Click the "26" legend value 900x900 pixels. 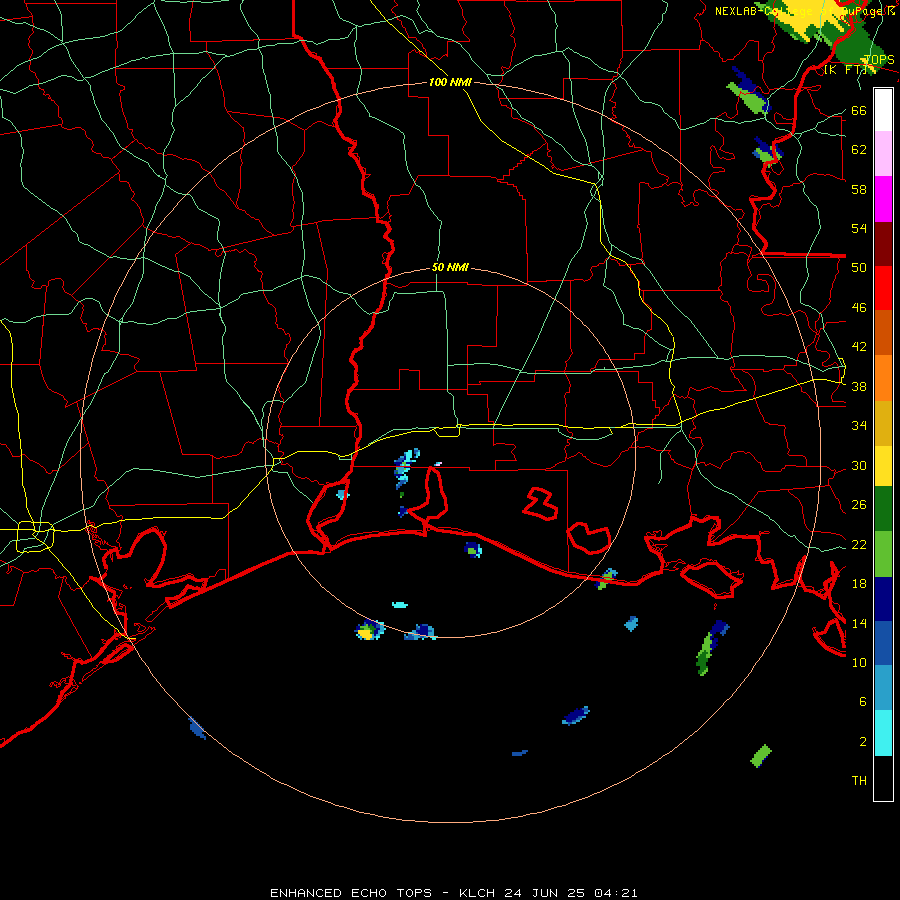859,505
